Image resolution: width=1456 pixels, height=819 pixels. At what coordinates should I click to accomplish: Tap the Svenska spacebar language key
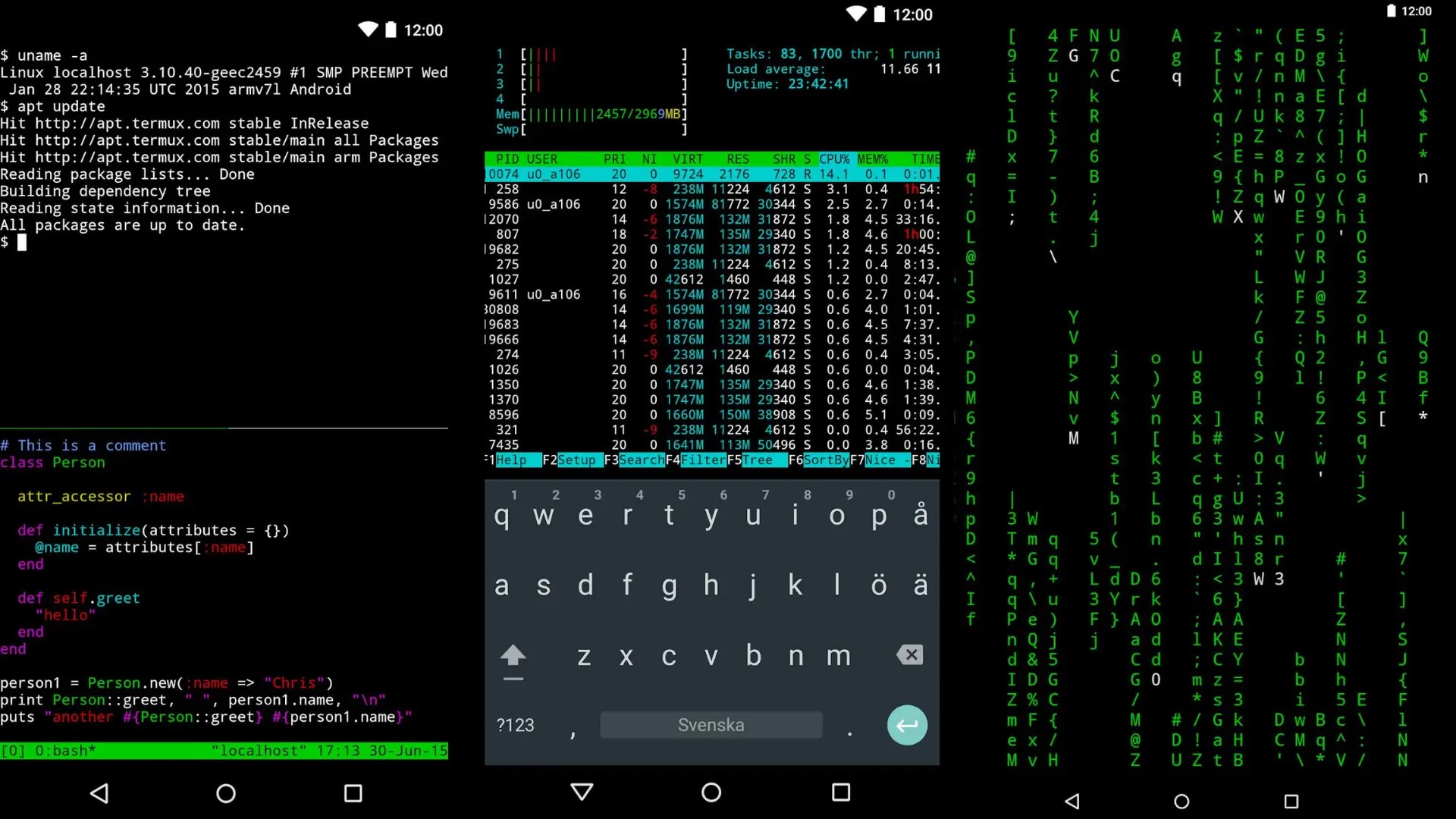tap(711, 725)
